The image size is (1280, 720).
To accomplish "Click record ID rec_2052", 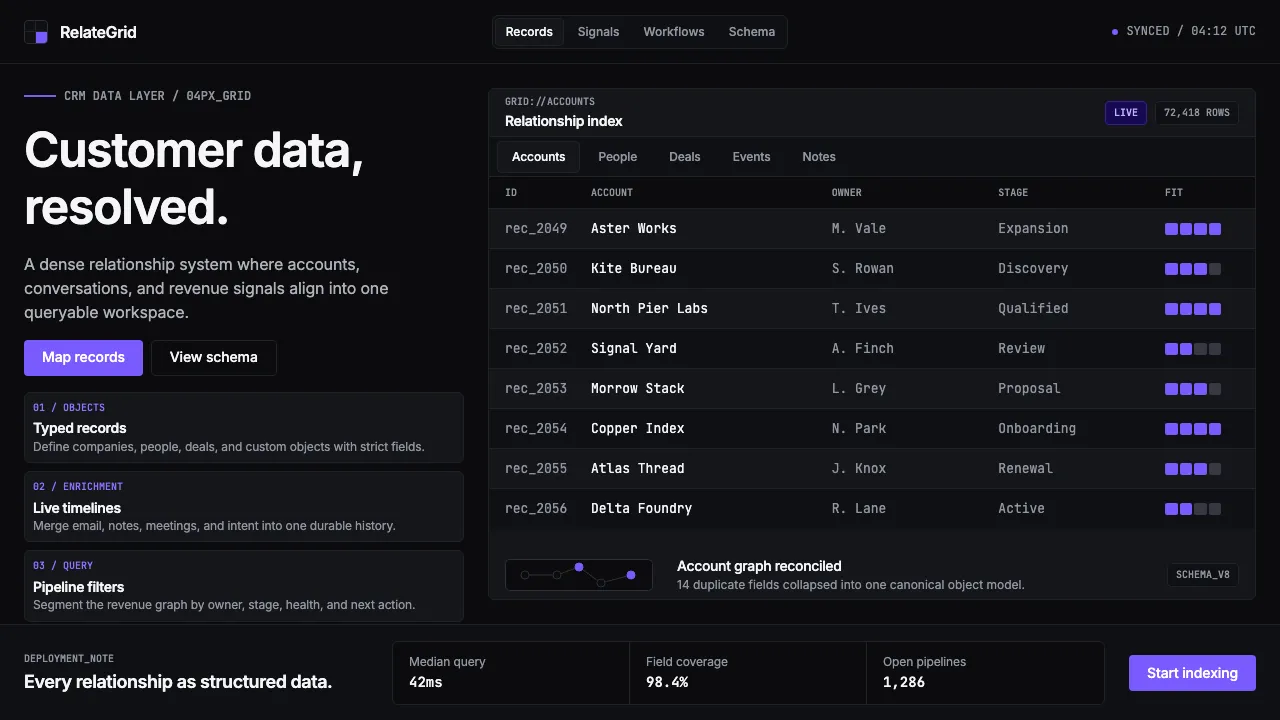I will (x=536, y=348).
